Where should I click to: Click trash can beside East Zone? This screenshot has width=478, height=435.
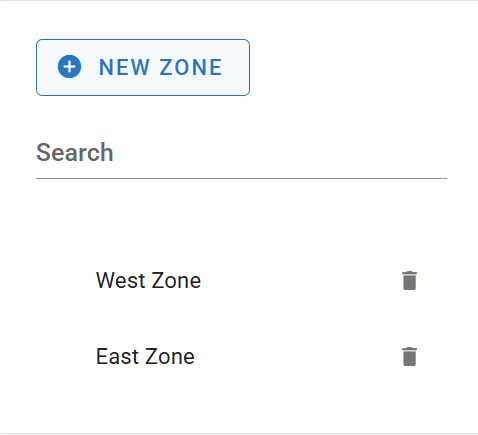(409, 357)
